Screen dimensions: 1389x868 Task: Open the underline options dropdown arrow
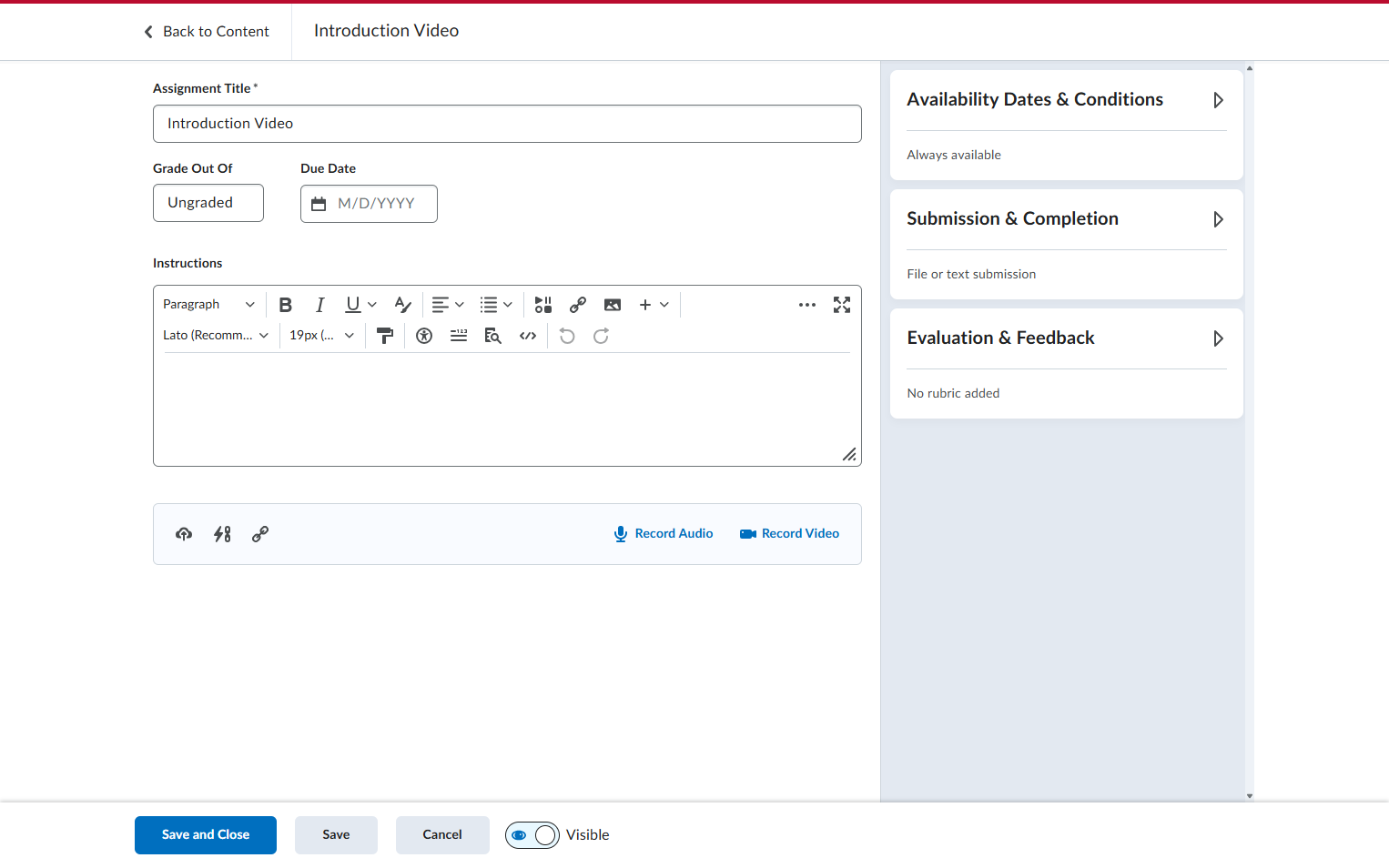372,305
